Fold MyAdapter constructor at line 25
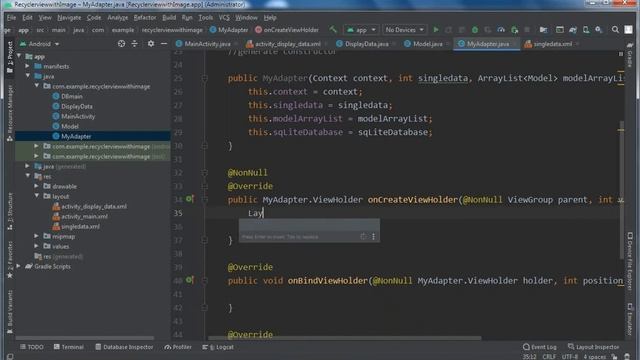 (204, 78)
